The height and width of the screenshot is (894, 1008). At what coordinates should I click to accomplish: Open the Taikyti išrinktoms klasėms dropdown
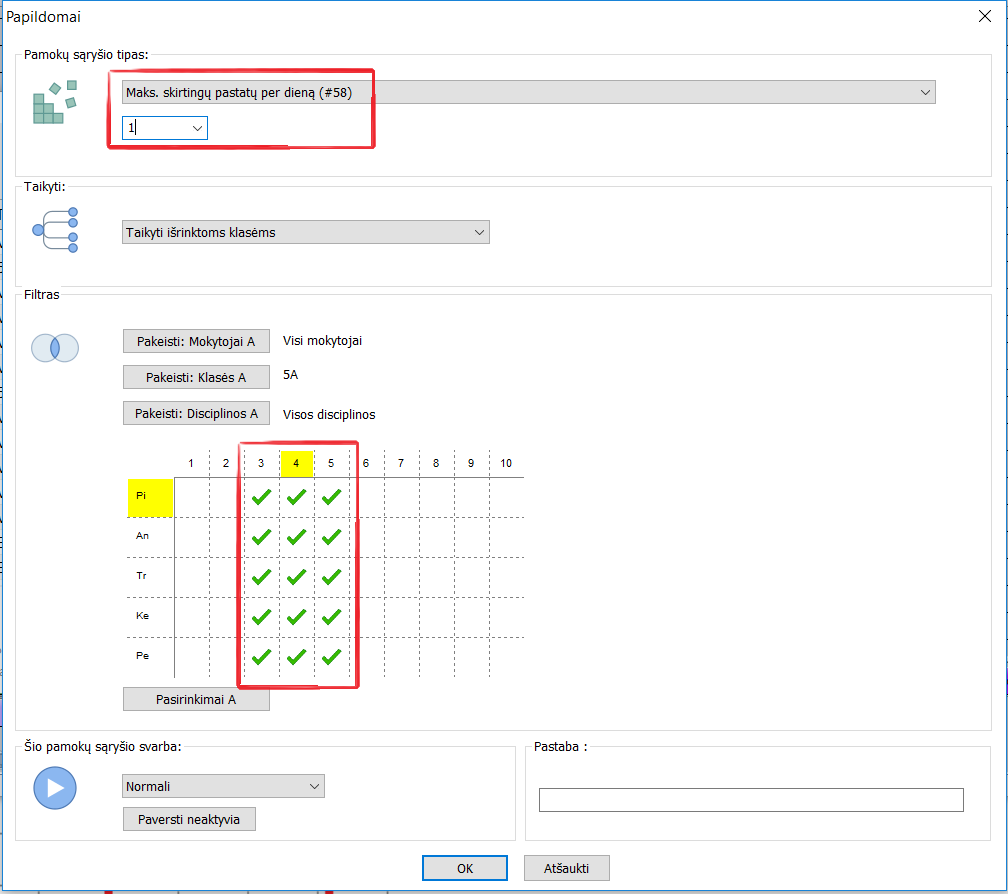coord(305,232)
